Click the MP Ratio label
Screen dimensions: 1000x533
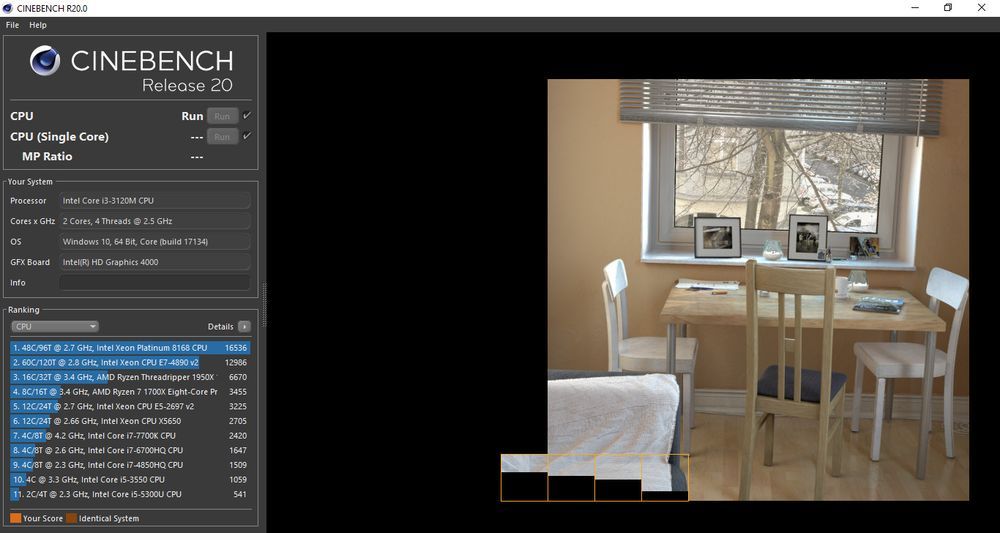coord(47,157)
